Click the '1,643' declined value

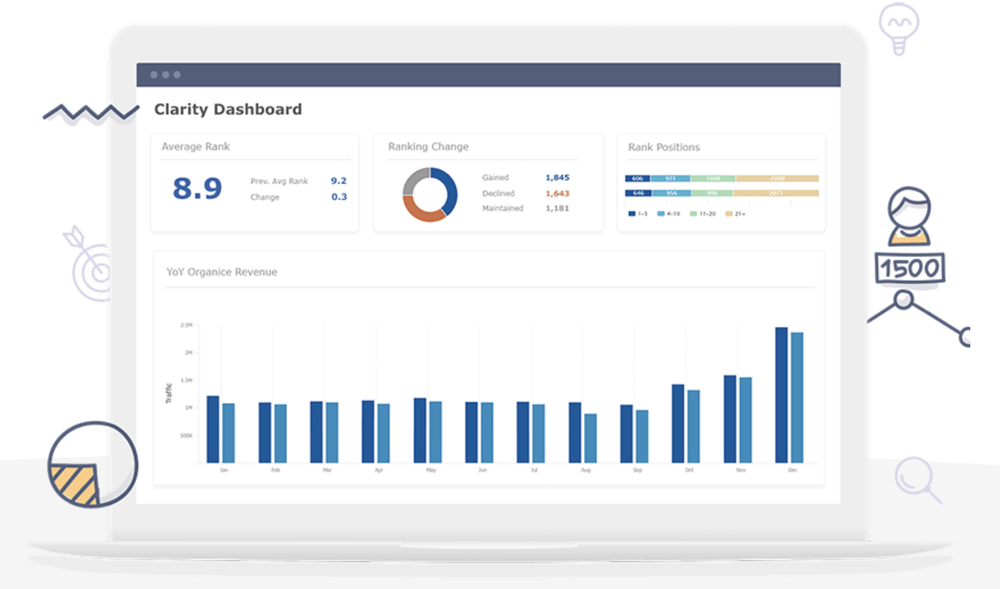(x=557, y=193)
